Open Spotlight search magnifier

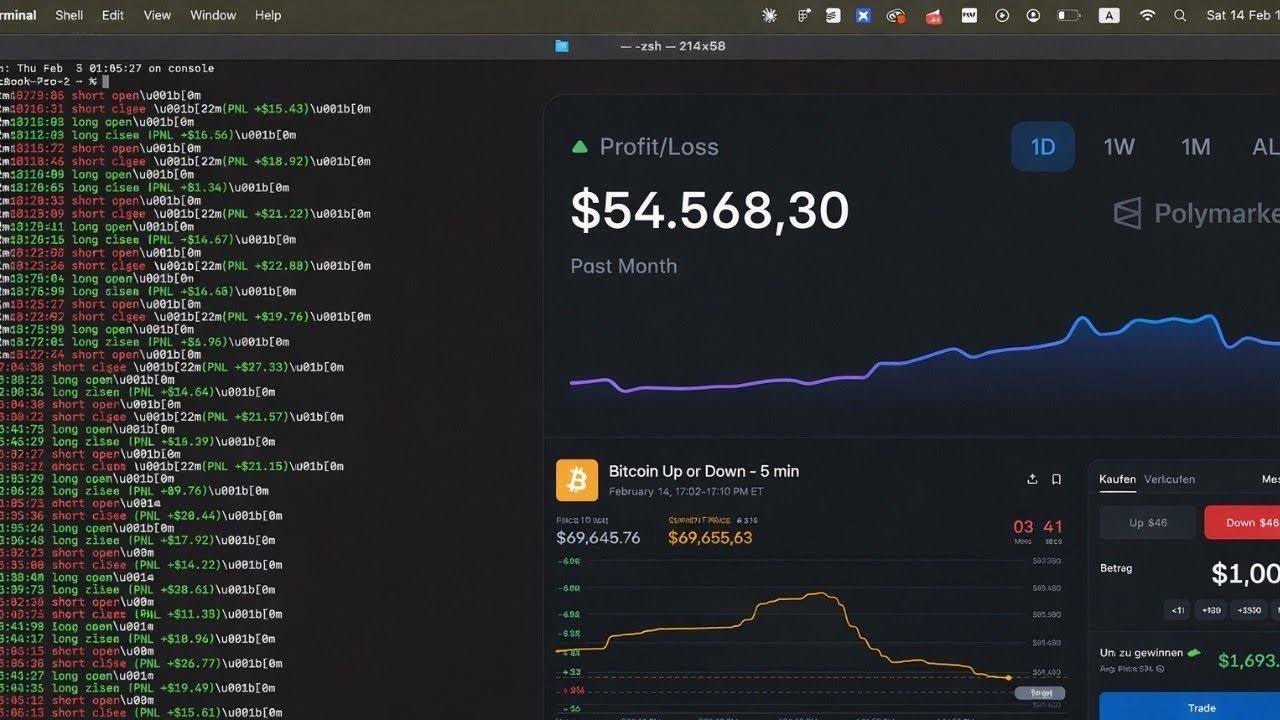(x=1180, y=15)
